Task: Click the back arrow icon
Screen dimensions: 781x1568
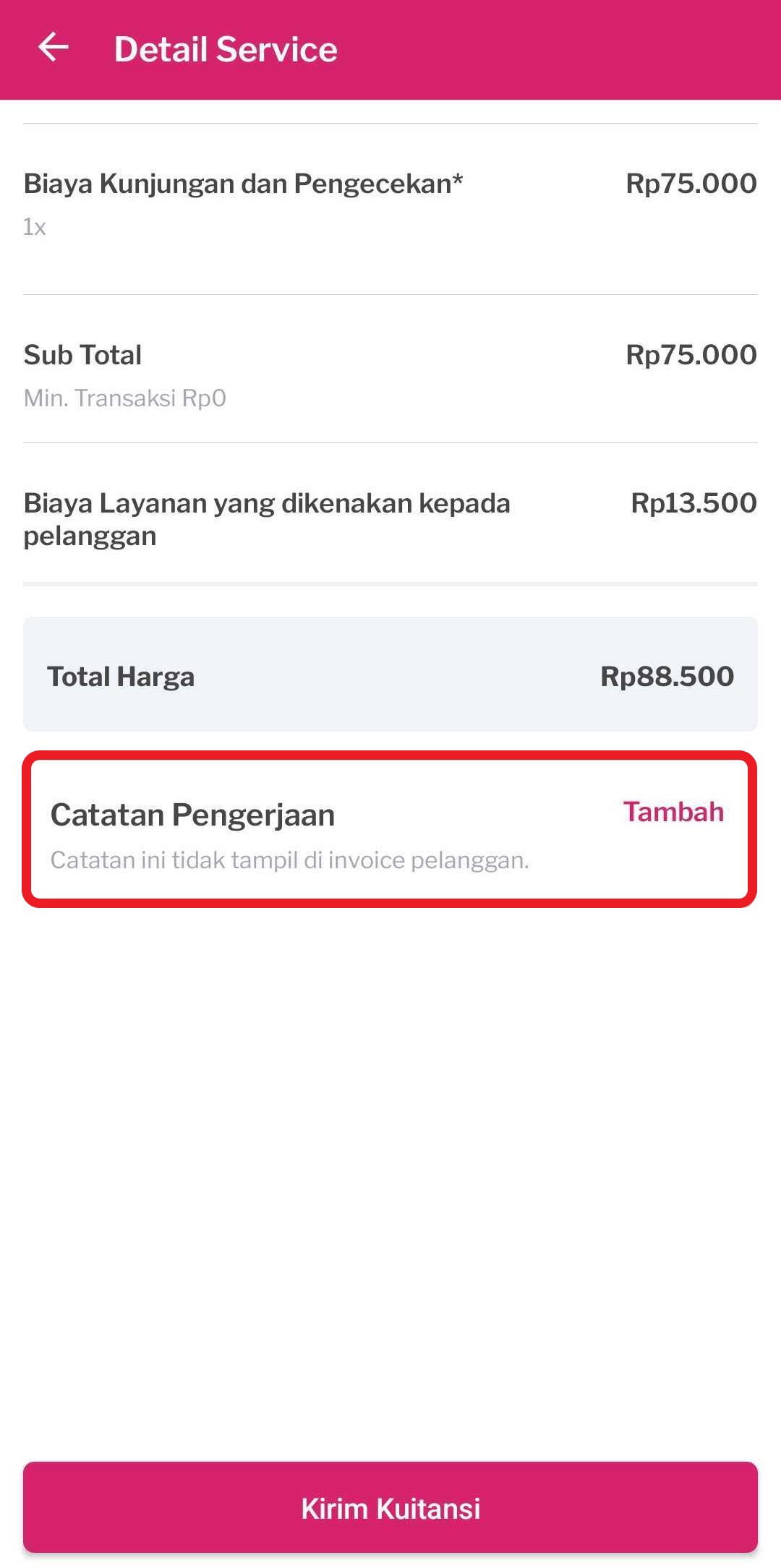Action: 53,48
